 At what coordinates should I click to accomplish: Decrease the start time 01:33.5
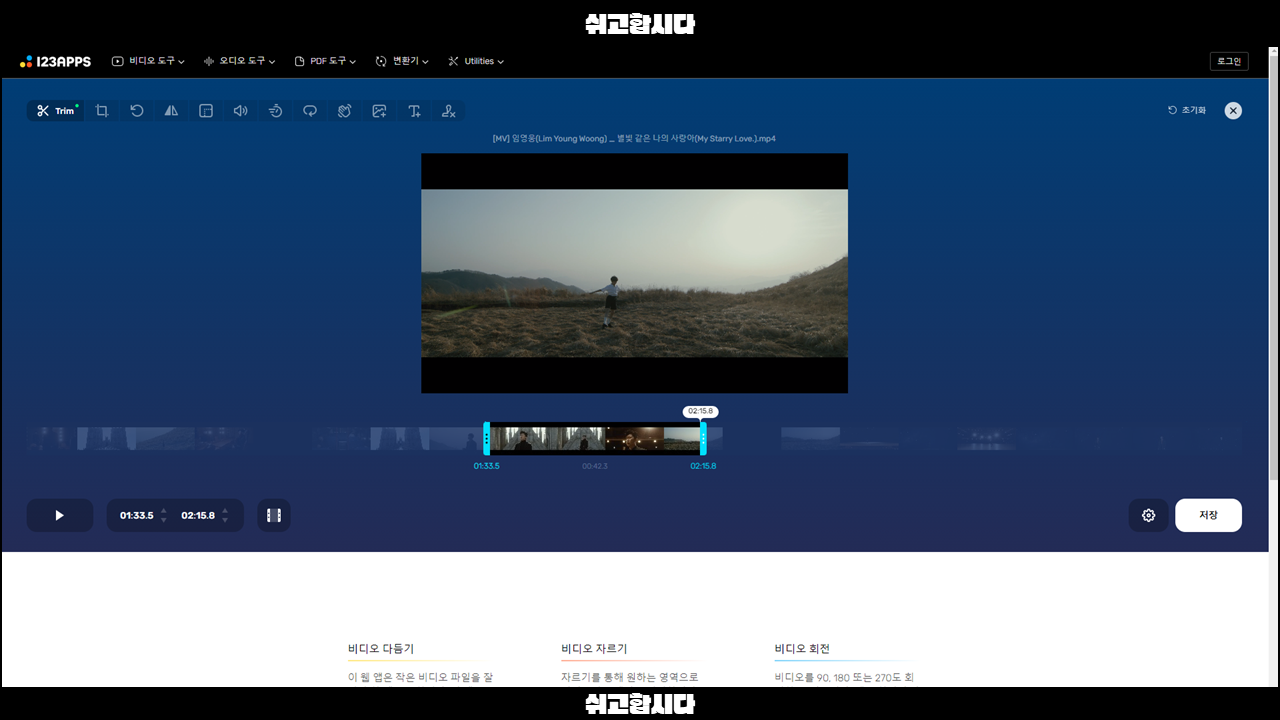164,521
